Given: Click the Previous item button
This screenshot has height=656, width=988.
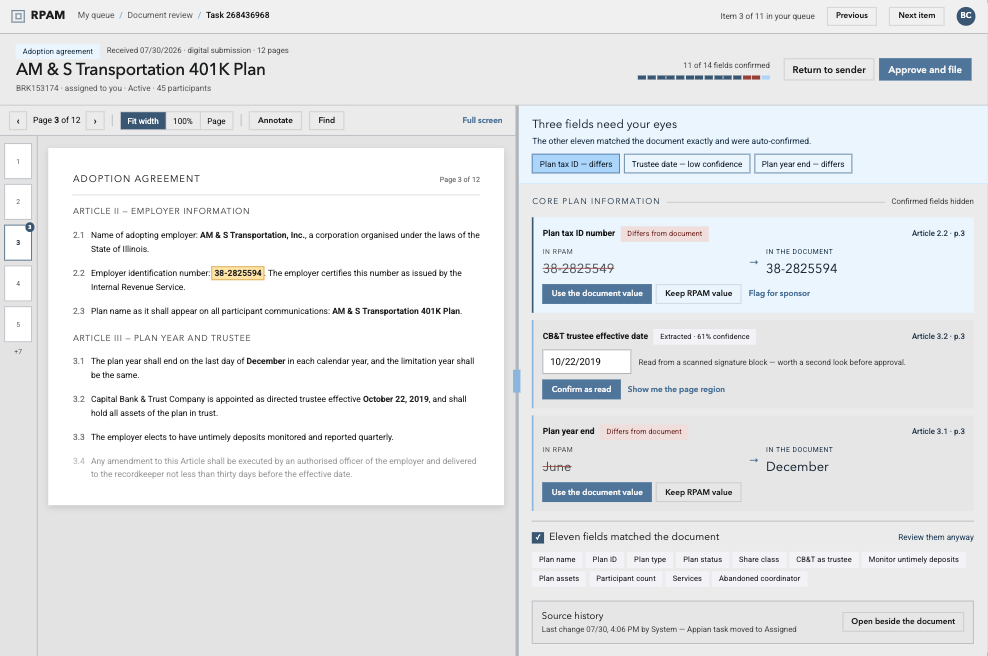Looking at the screenshot, I should coord(852,16).
